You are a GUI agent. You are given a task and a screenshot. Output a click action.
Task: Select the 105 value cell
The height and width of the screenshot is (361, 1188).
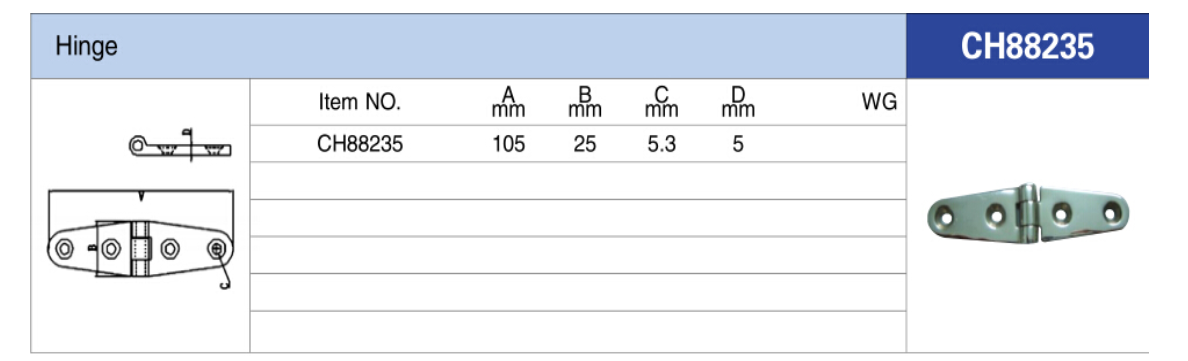click(508, 144)
